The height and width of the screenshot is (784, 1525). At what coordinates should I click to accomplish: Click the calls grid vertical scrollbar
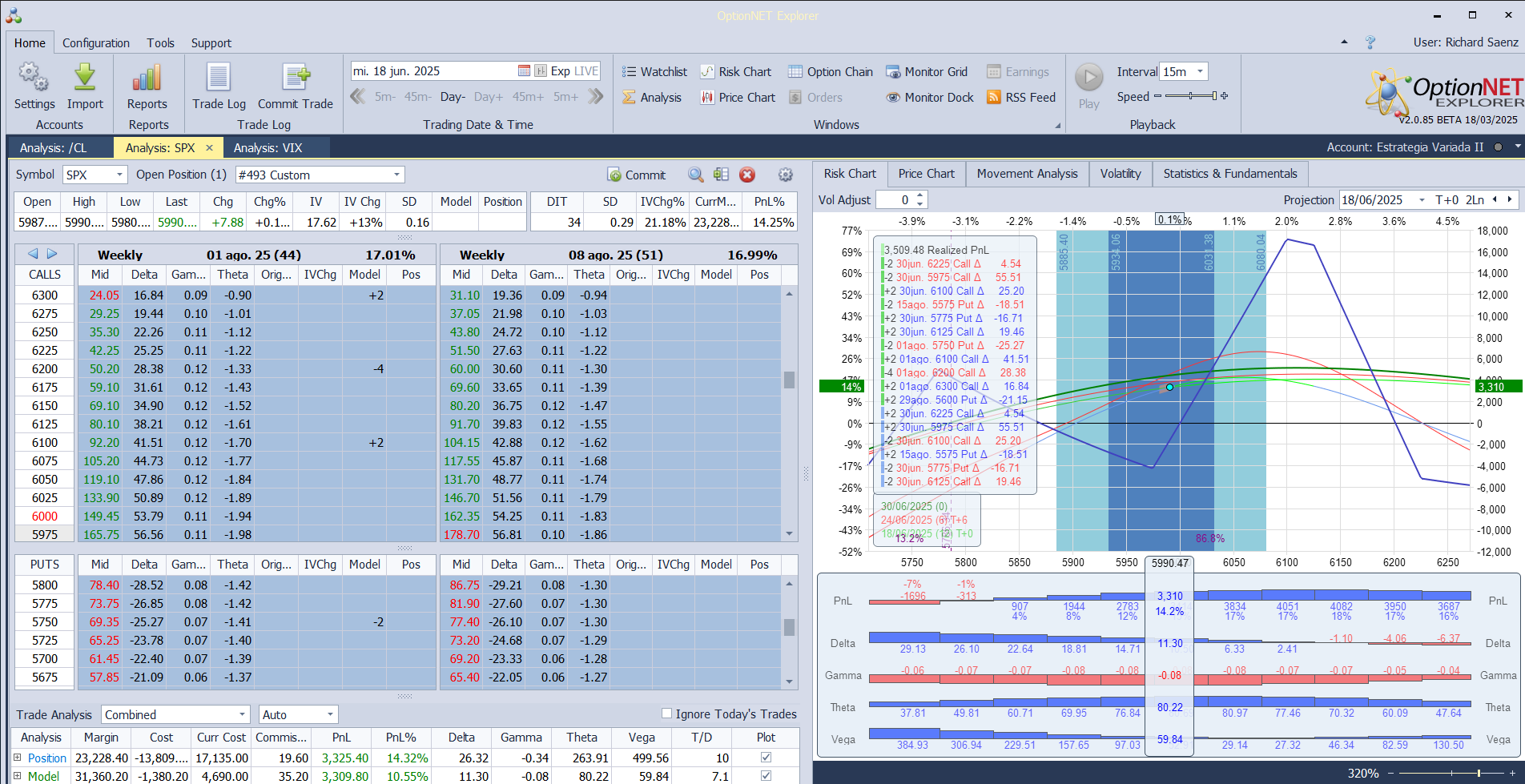pos(789,414)
